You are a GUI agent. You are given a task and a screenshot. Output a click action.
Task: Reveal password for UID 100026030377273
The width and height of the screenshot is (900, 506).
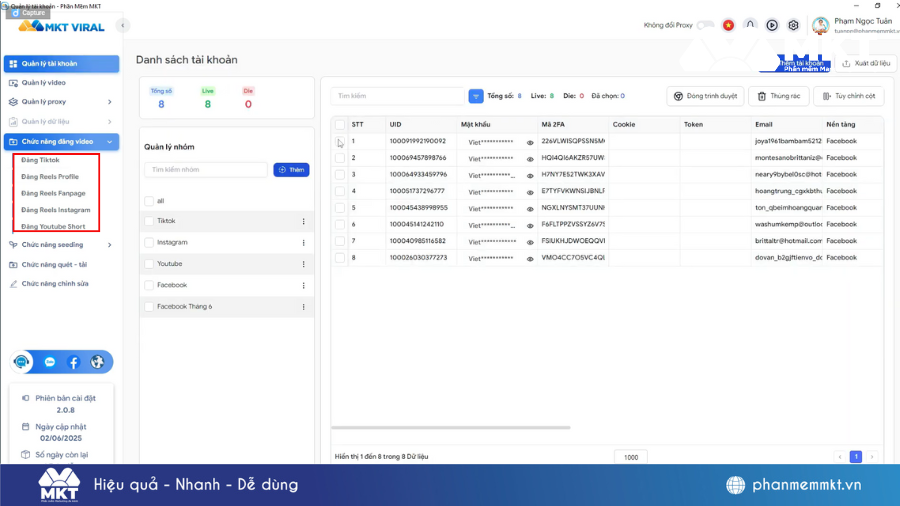click(530, 259)
